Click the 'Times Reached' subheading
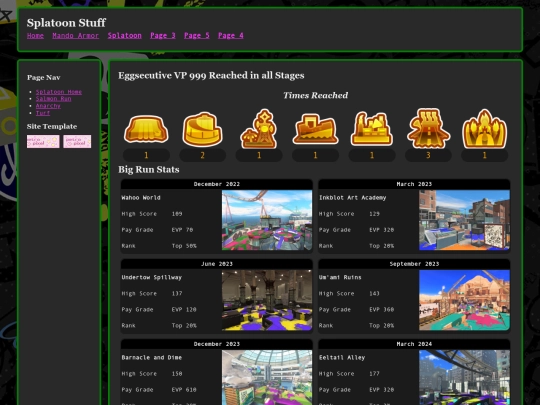 pyautogui.click(x=315, y=95)
